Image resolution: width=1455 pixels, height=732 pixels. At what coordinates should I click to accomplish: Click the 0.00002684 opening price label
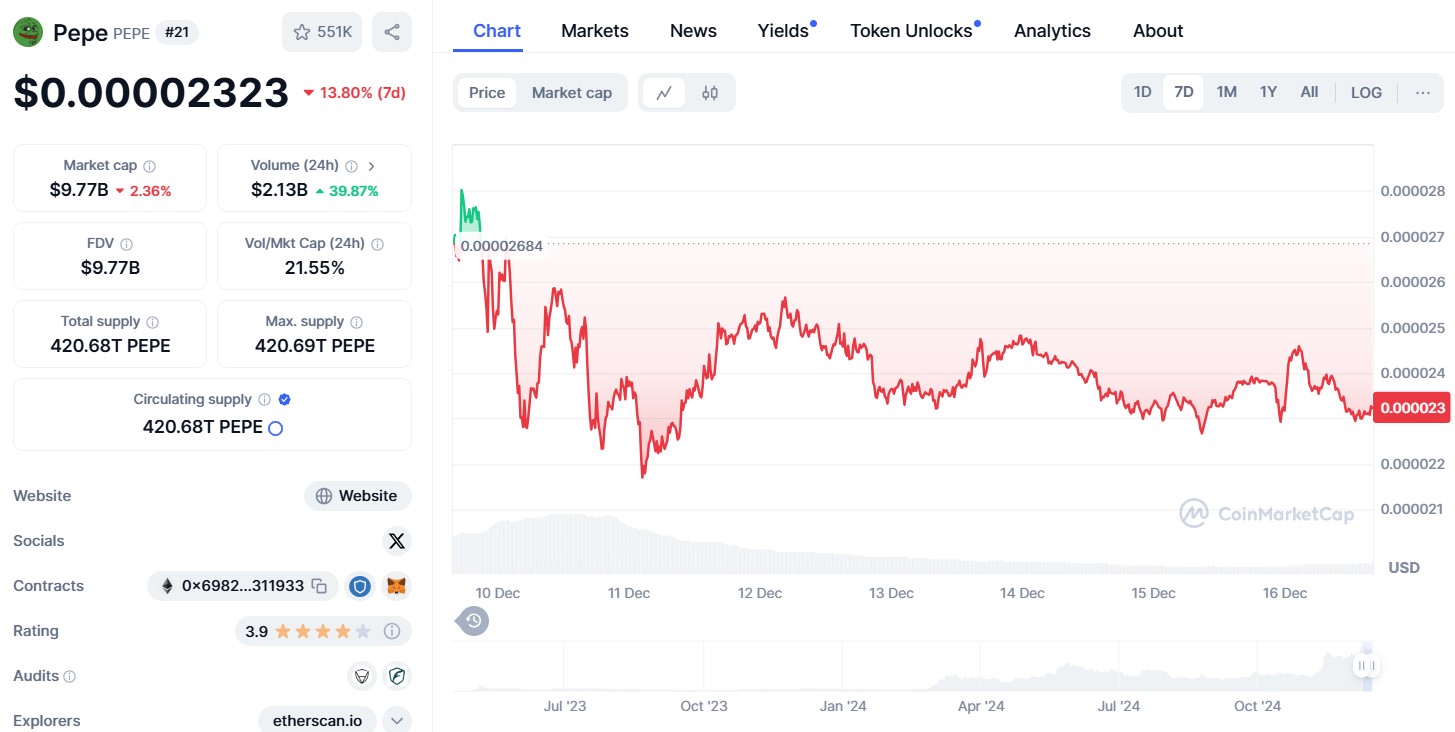tap(500, 246)
